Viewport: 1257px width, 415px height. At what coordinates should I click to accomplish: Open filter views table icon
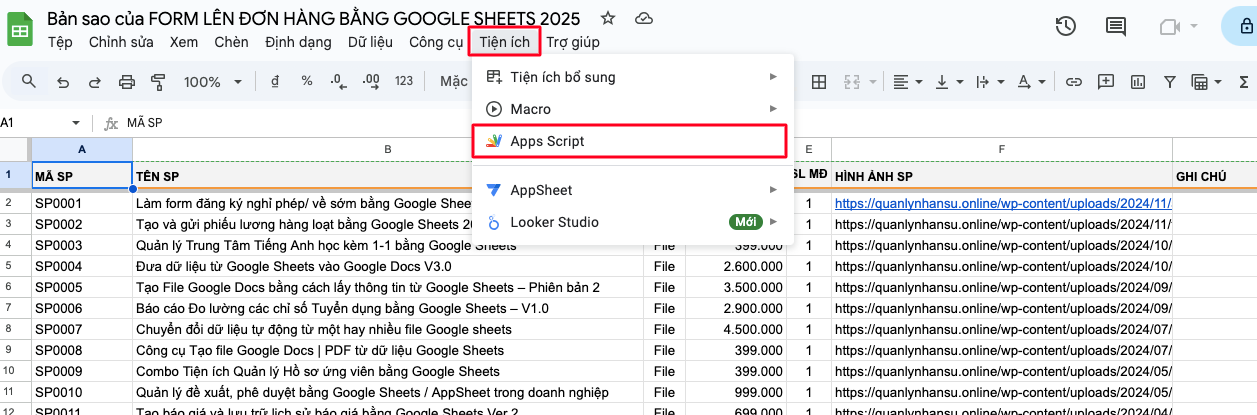[x=1208, y=82]
